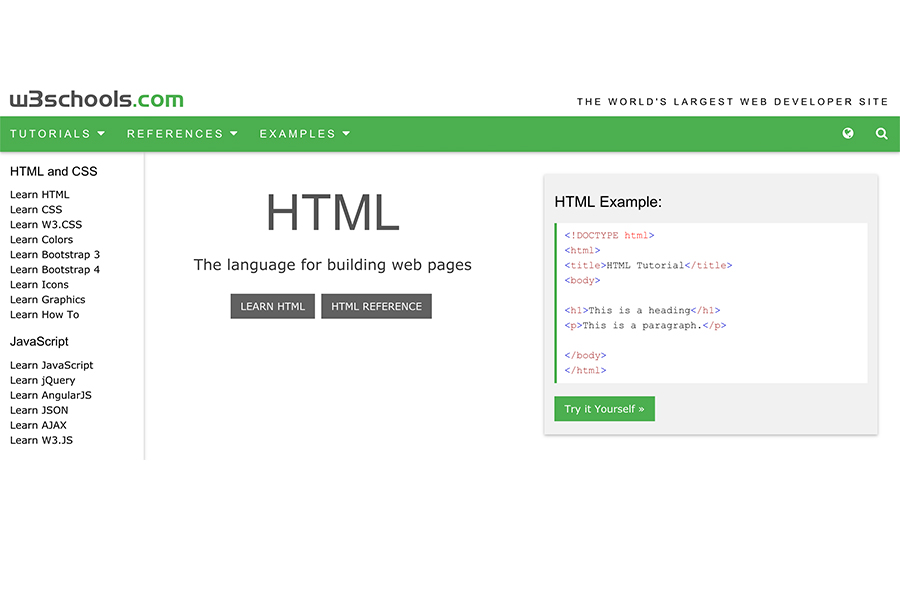This screenshot has height=600, width=900.
Task: Expand the Examples dropdown menu
Action: point(305,134)
